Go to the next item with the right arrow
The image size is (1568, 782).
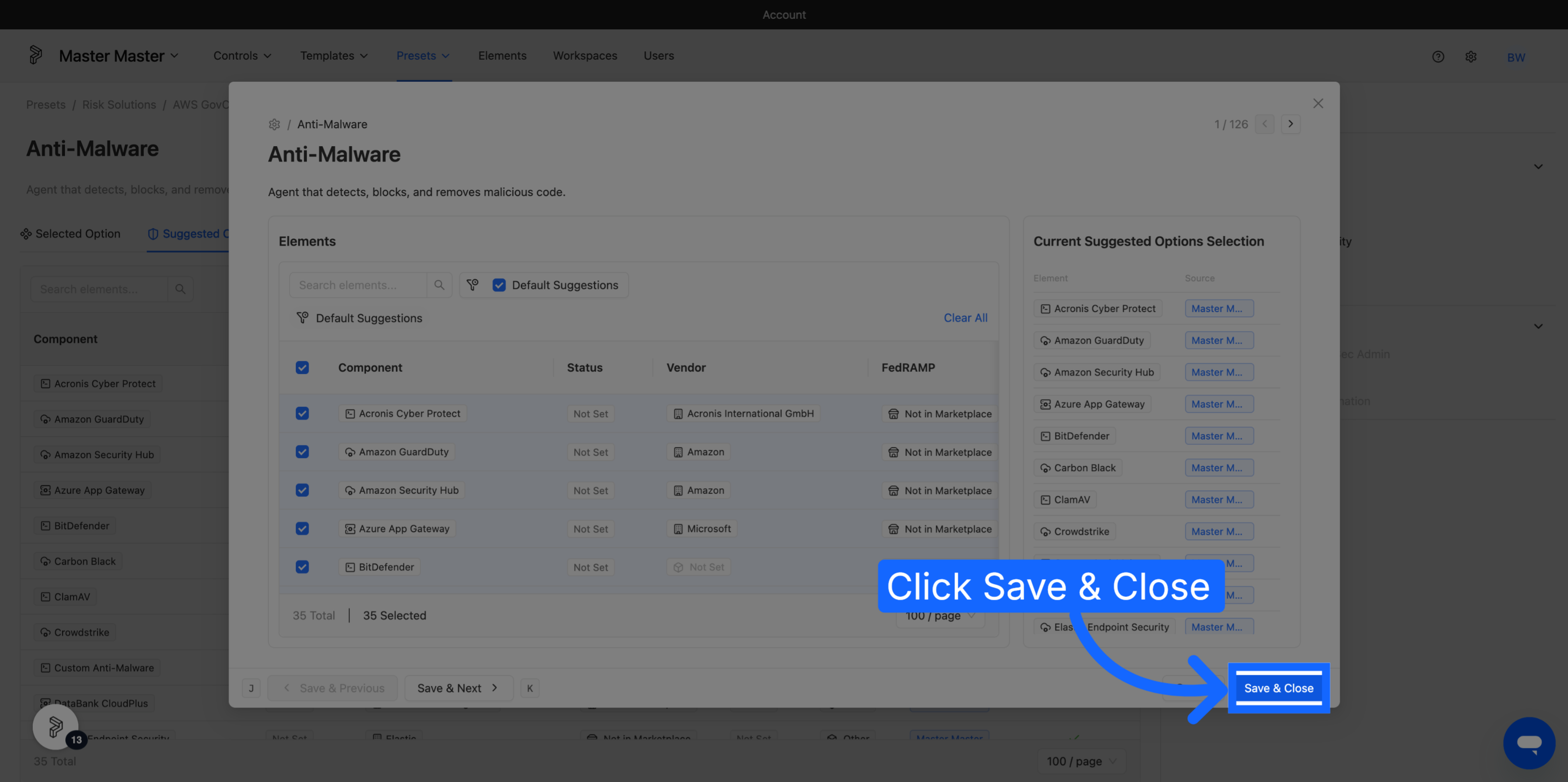point(1291,124)
